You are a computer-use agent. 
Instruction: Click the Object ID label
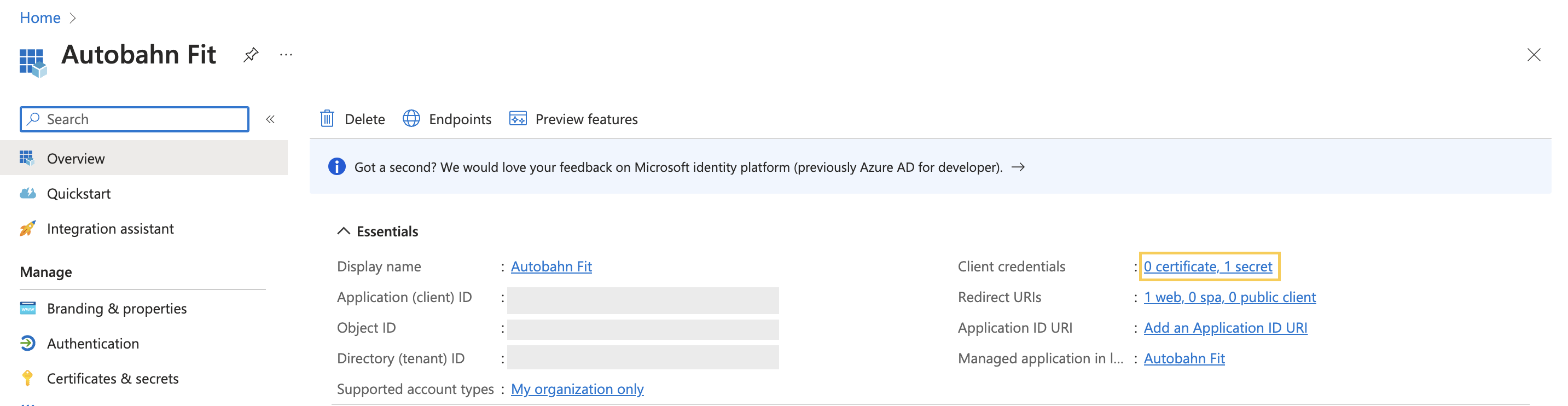[x=367, y=328]
